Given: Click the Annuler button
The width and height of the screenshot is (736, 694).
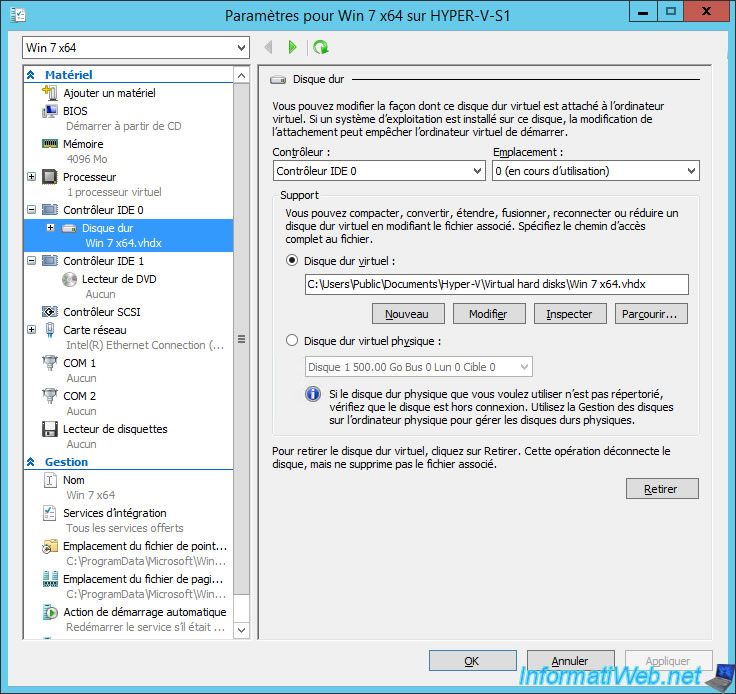Looking at the screenshot, I should coord(571,661).
